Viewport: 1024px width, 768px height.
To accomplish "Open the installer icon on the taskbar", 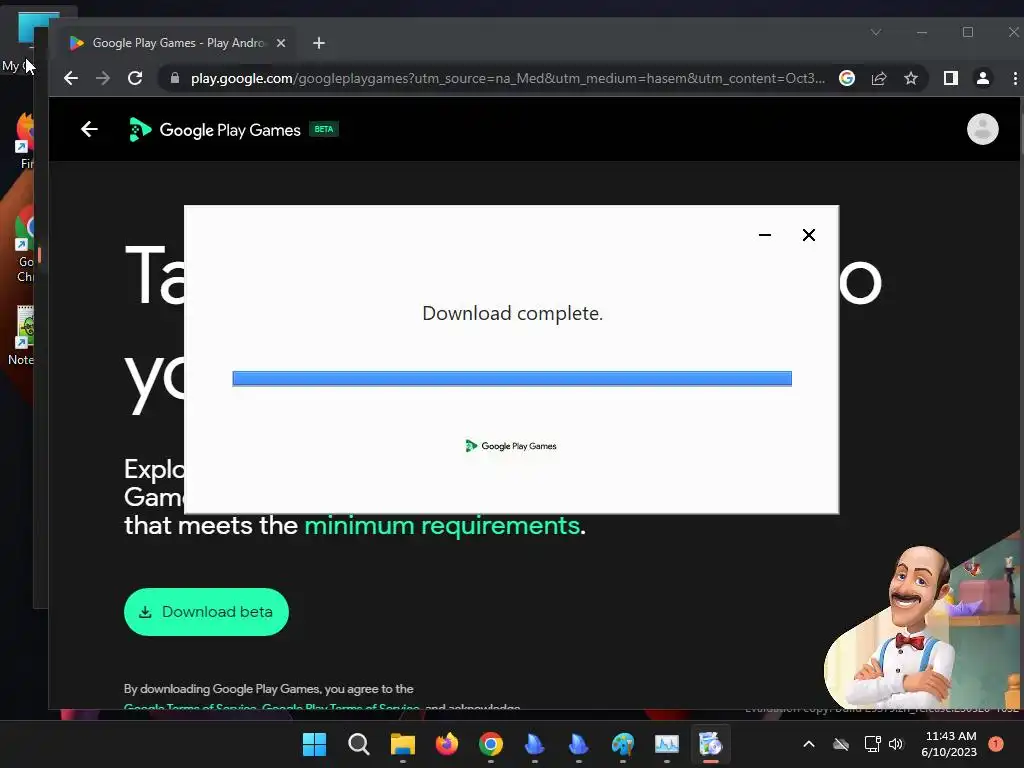I will tap(711, 744).
